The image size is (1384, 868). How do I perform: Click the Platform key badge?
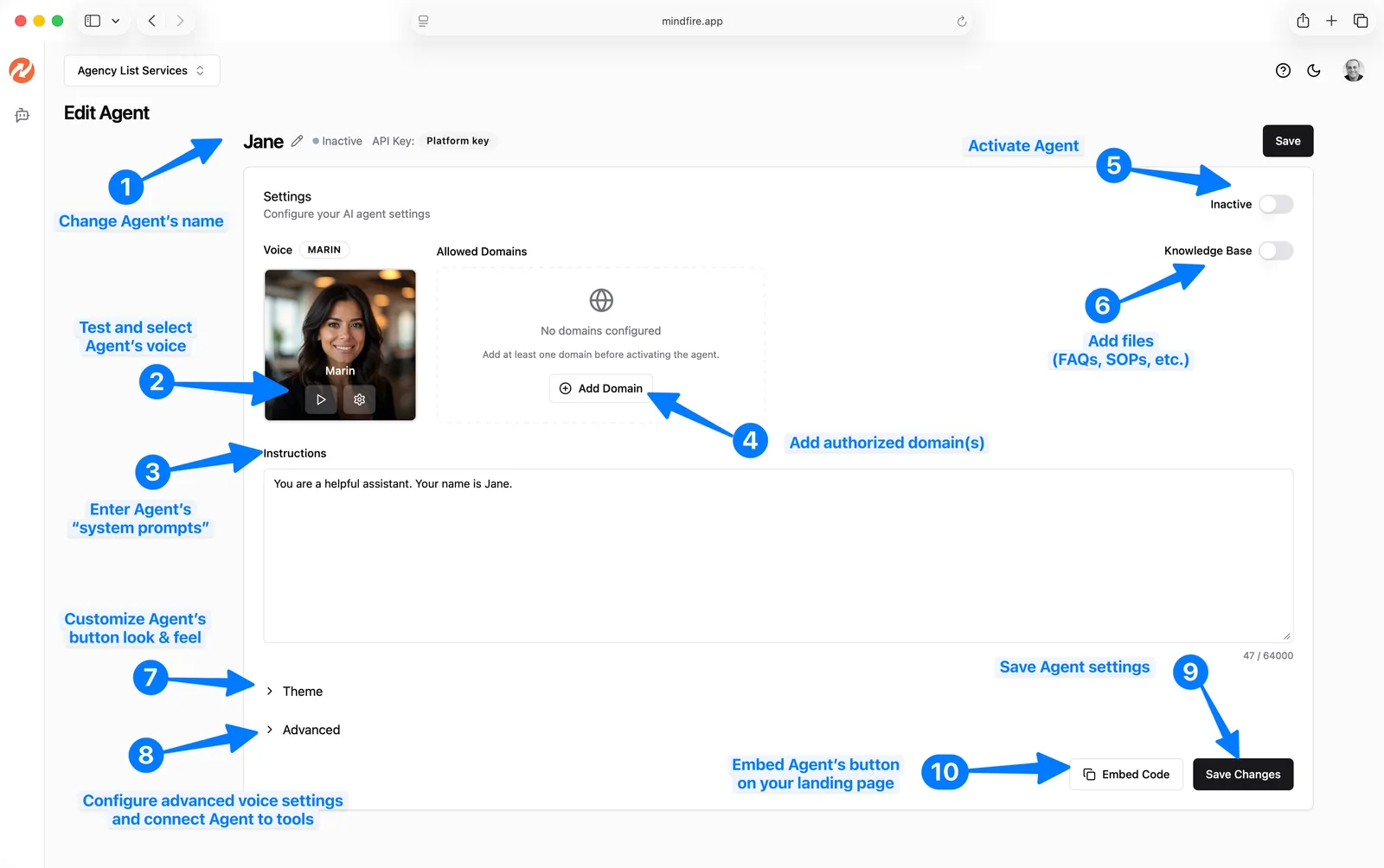click(x=458, y=141)
